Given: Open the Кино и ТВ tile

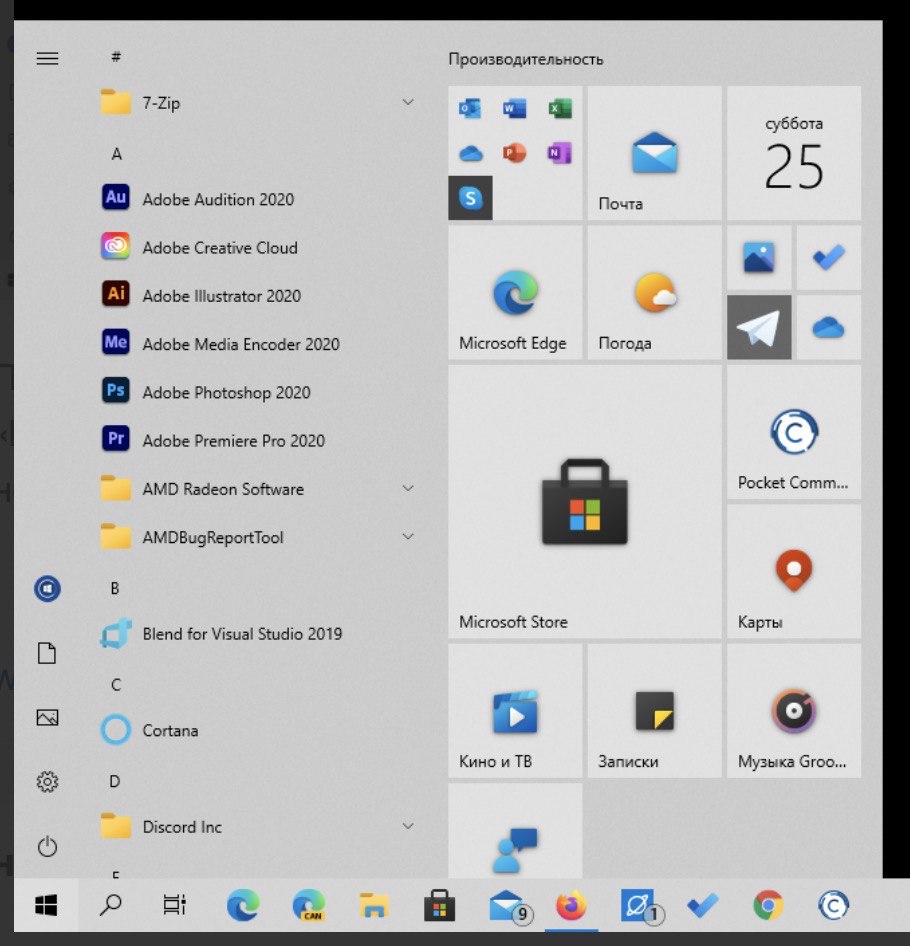Looking at the screenshot, I should pos(515,711).
